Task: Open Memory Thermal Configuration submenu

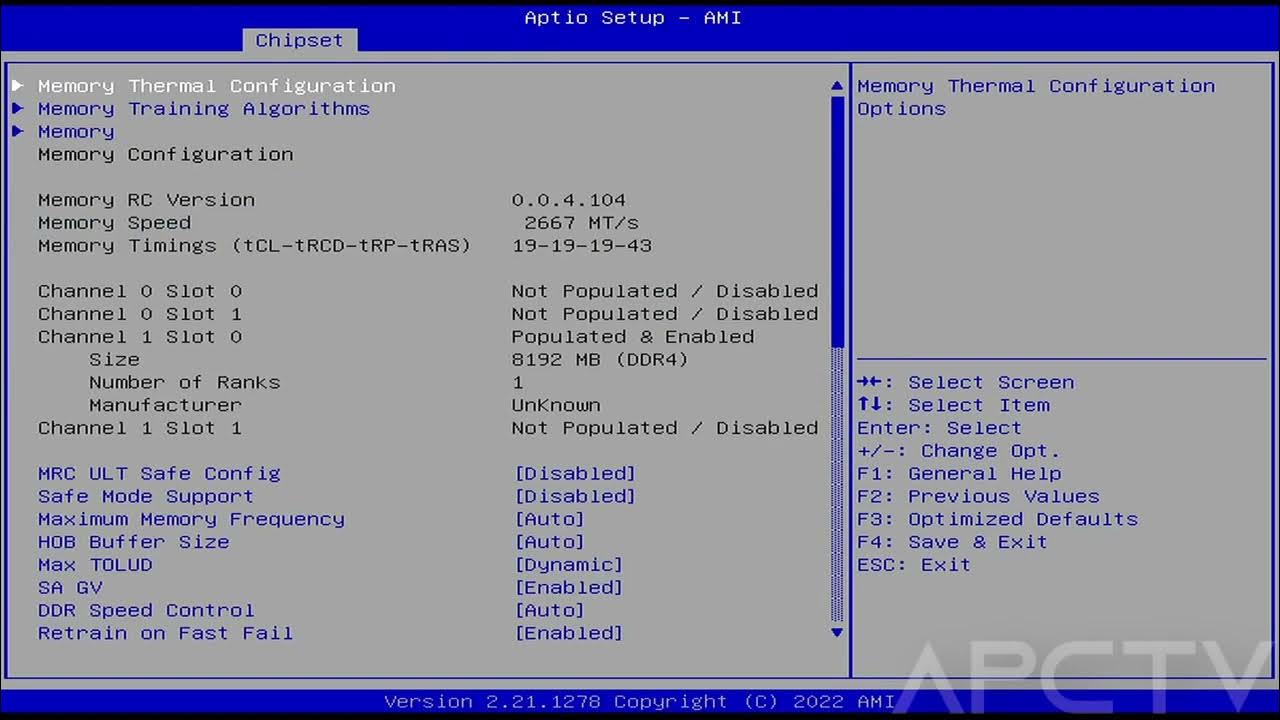Action: click(x=217, y=86)
